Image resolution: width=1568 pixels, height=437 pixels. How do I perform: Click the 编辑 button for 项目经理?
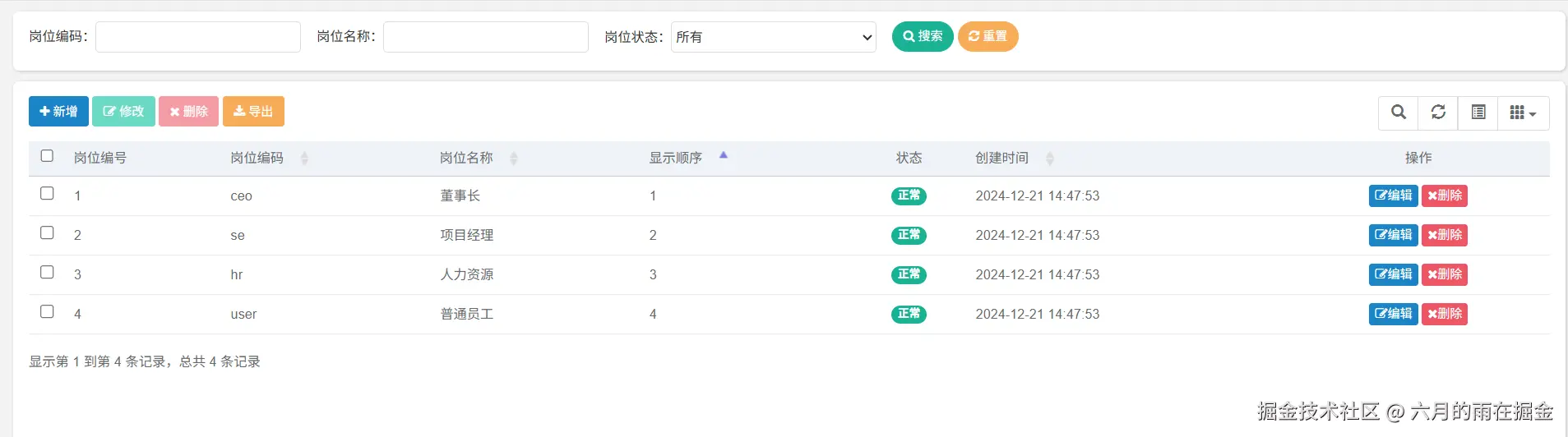tap(1393, 235)
